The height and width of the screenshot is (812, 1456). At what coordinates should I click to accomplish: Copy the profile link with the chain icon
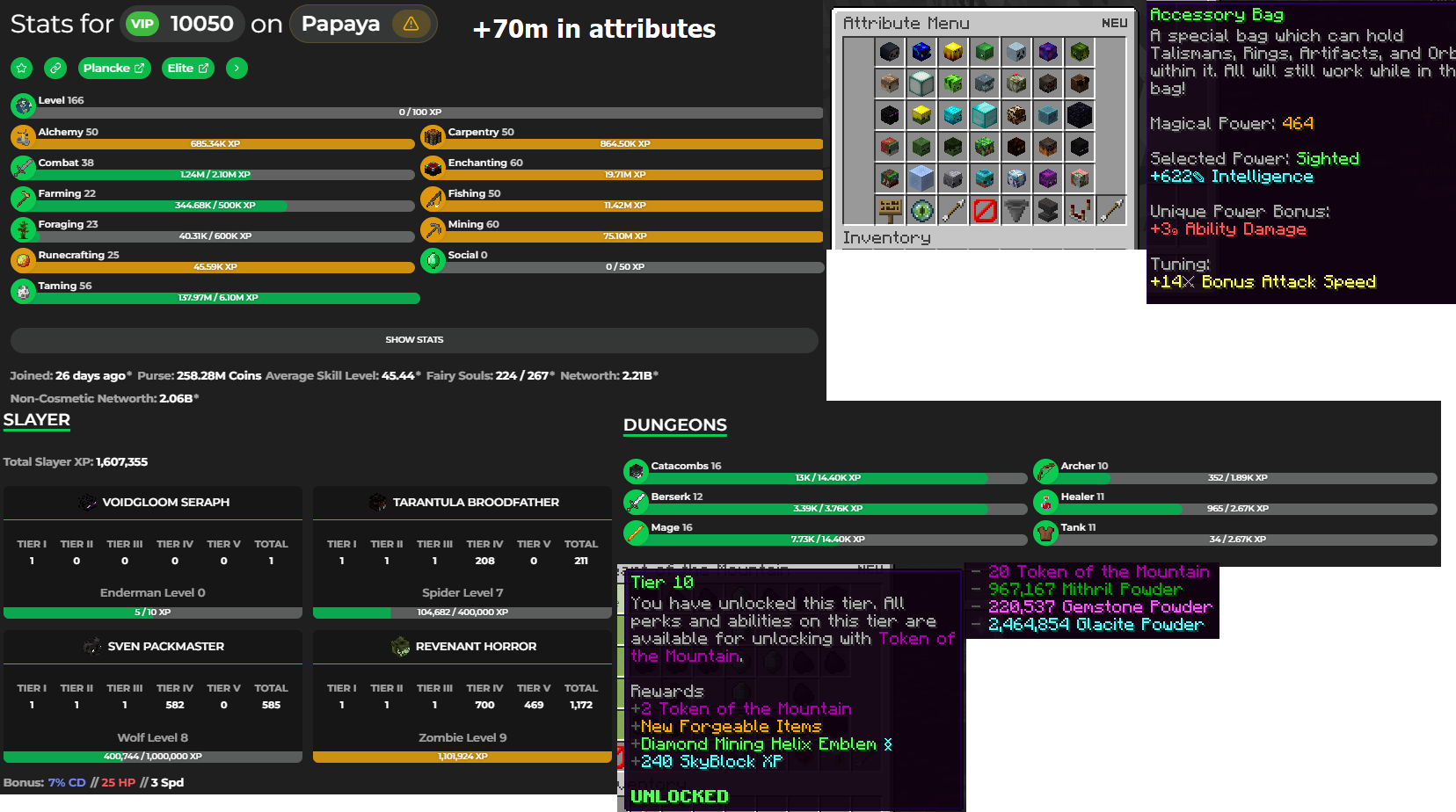(55, 68)
